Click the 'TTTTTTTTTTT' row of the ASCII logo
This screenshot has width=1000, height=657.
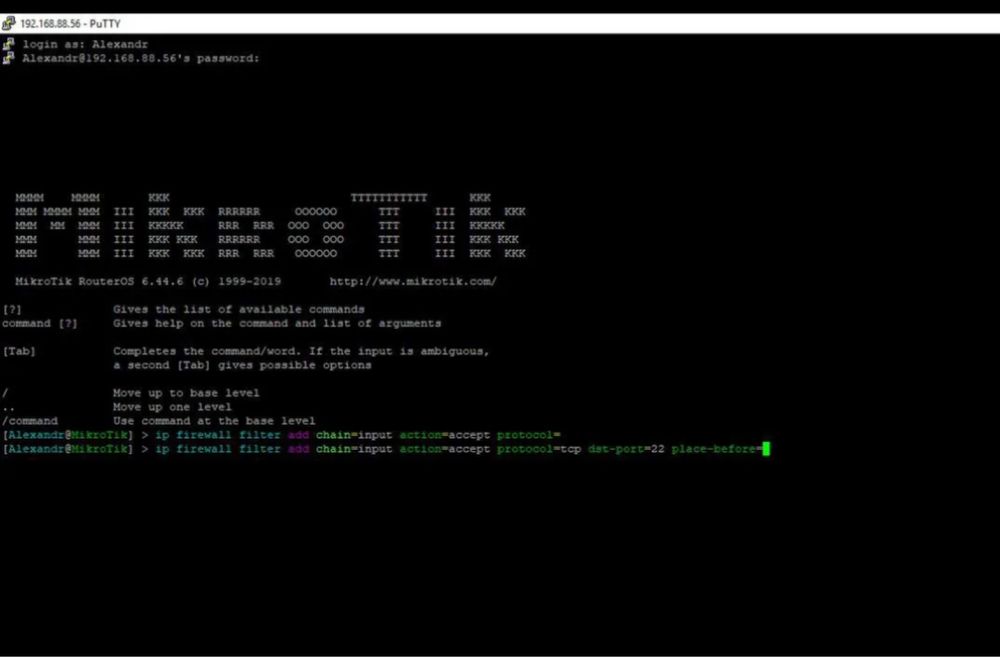pyautogui.click(x=389, y=198)
